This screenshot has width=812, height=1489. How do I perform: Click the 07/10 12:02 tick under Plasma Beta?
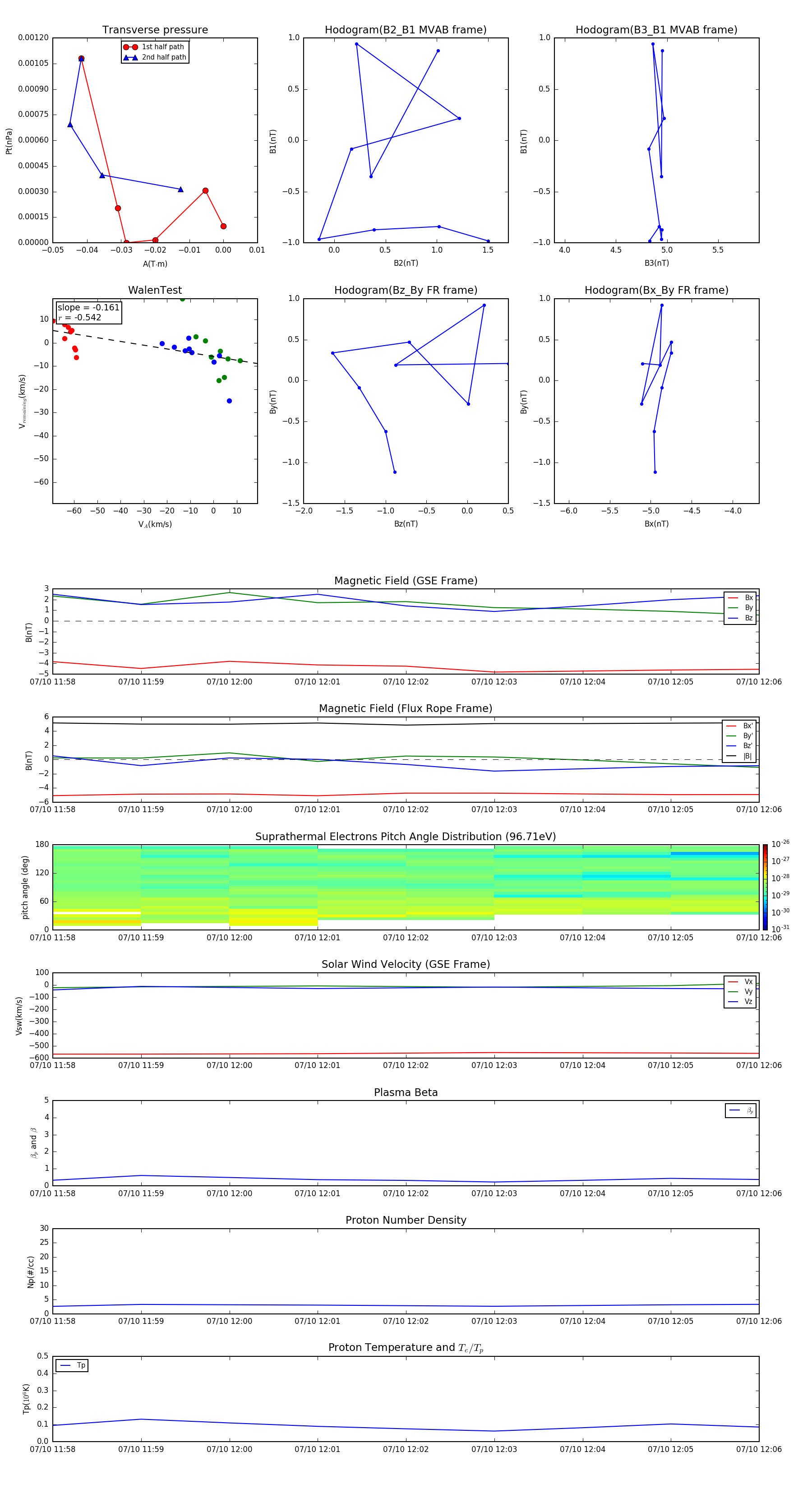[406, 1193]
